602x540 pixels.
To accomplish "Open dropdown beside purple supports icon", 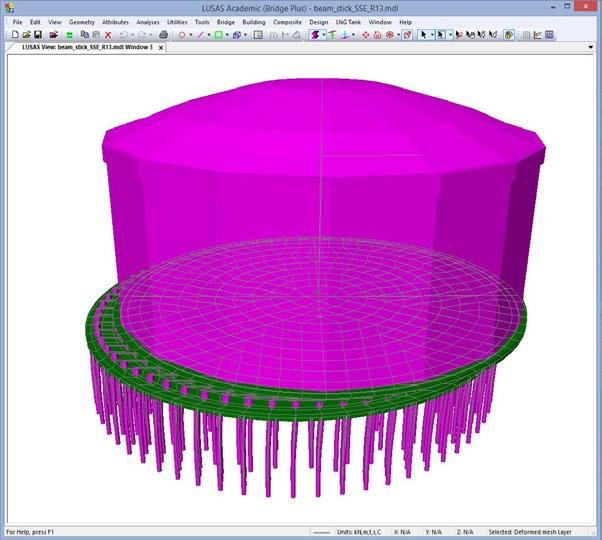I will [324, 35].
